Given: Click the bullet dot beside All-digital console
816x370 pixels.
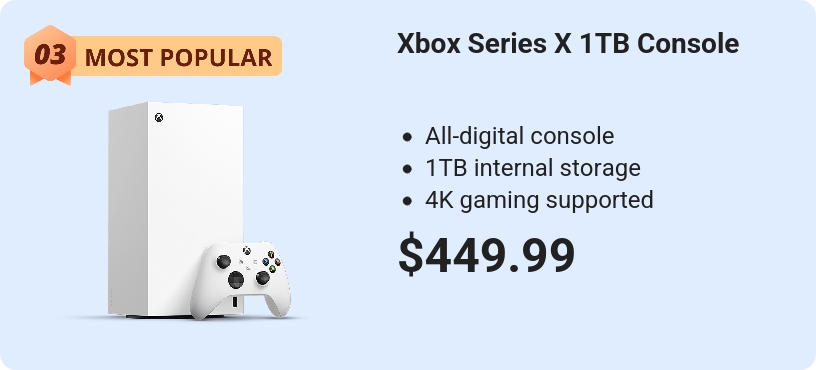Looking at the screenshot, I should tap(407, 137).
